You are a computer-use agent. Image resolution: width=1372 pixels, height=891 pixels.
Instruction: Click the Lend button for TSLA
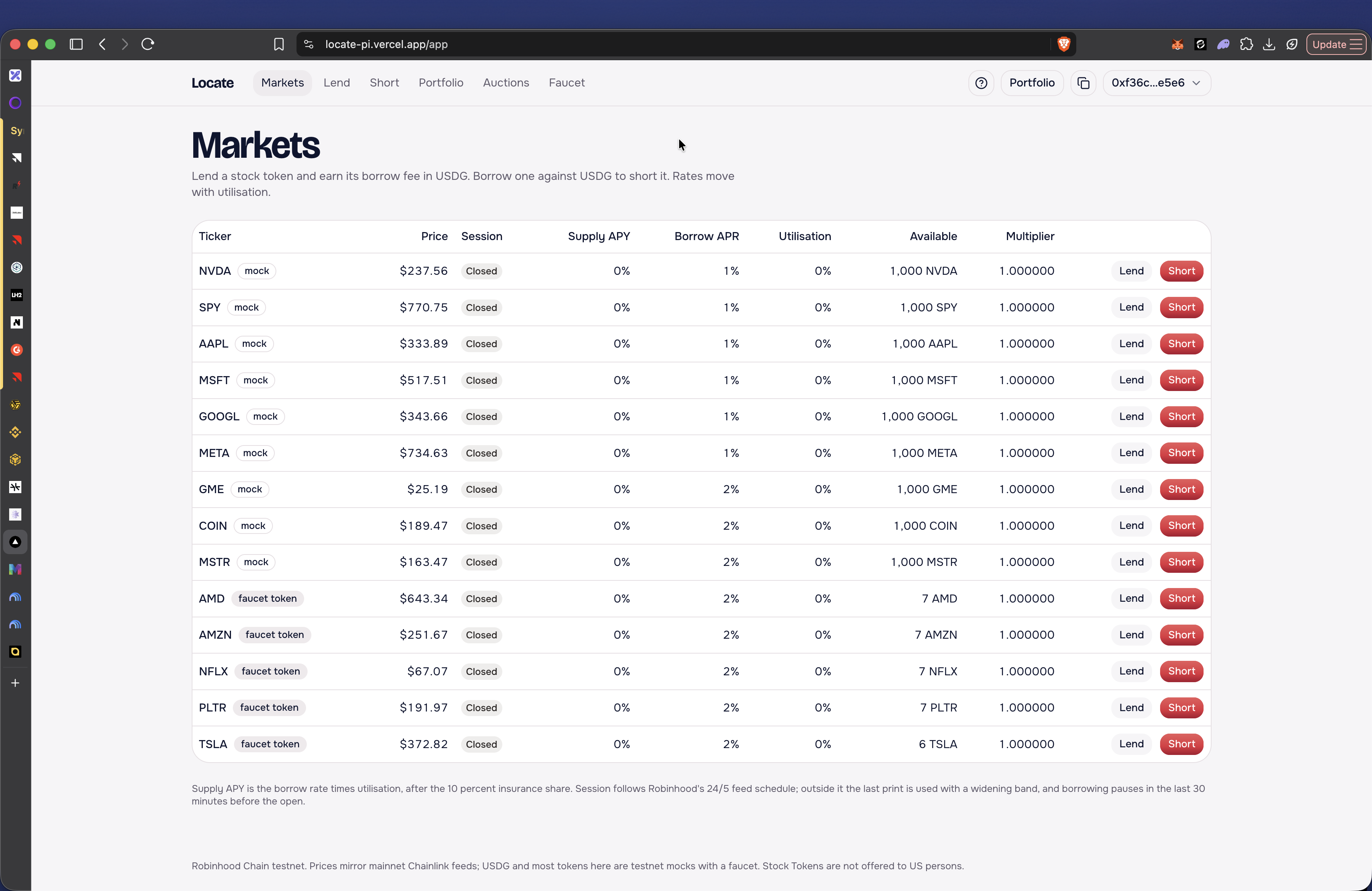(x=1131, y=744)
